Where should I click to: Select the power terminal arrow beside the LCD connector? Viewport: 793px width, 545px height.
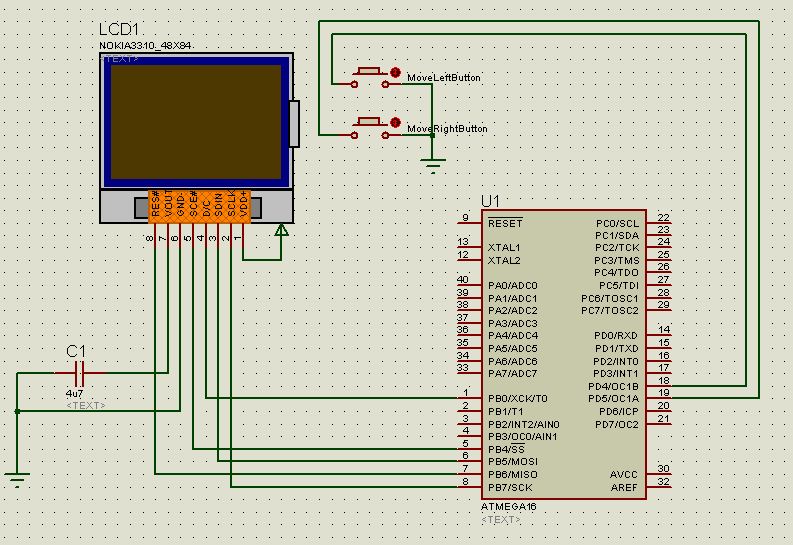click(281, 231)
